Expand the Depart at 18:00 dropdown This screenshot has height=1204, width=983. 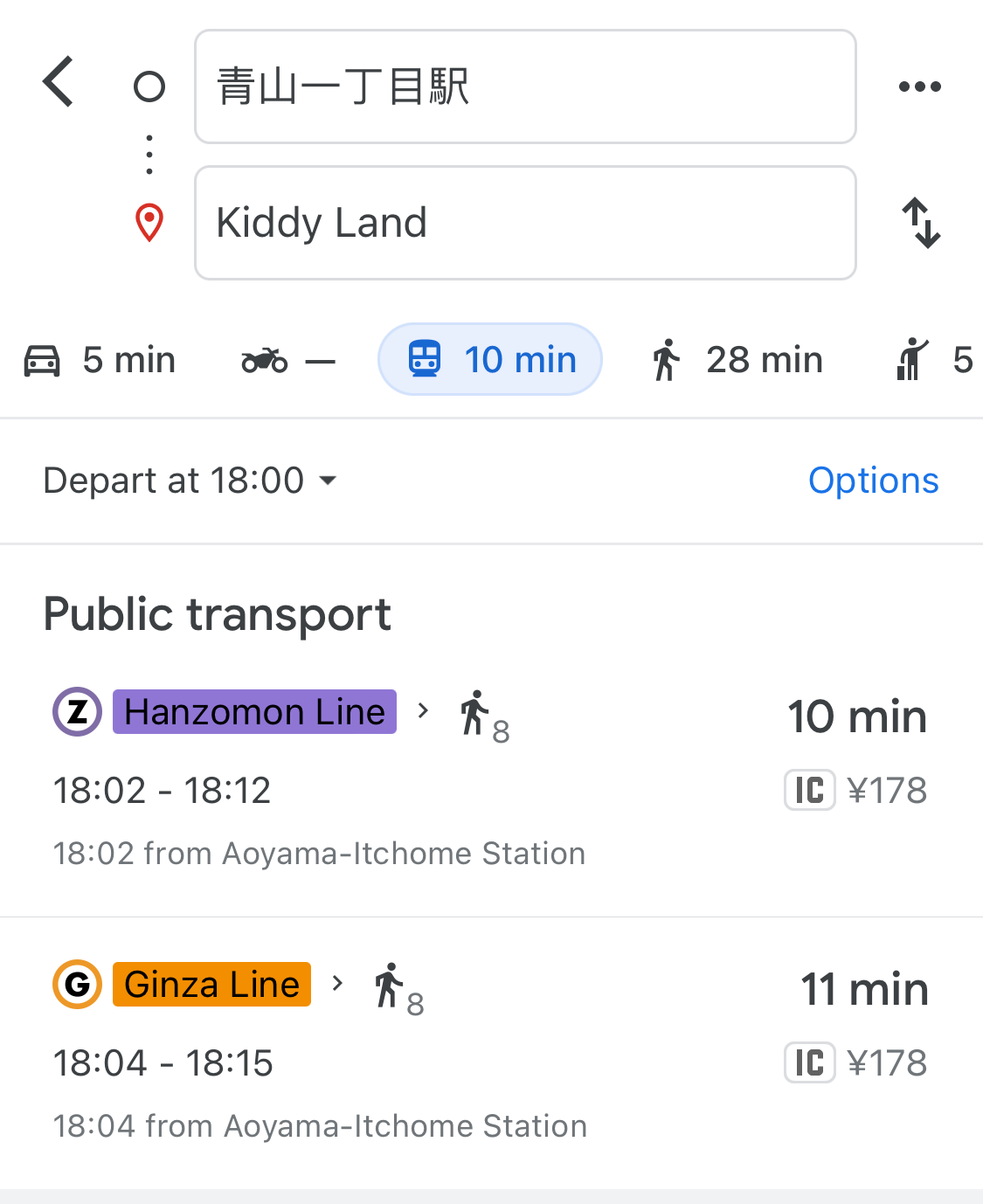click(190, 481)
